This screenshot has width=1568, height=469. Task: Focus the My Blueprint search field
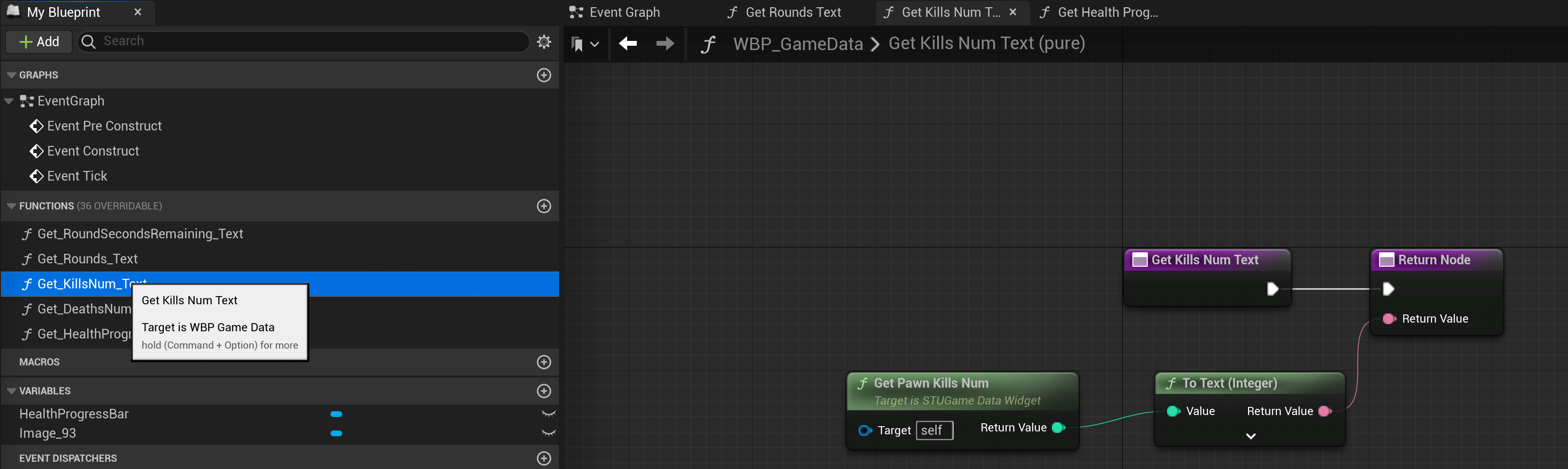[303, 41]
